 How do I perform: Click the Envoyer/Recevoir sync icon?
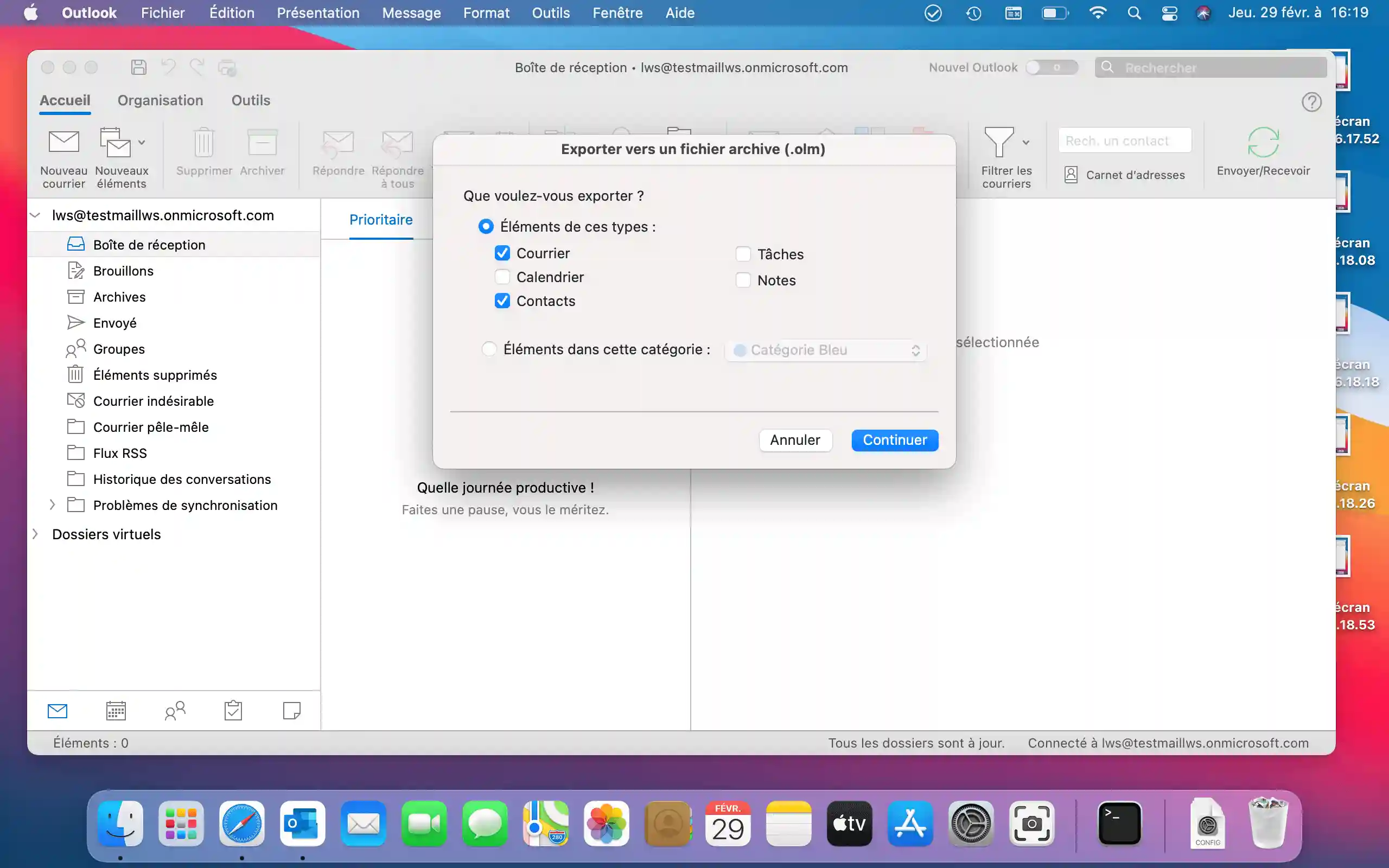coord(1263,142)
